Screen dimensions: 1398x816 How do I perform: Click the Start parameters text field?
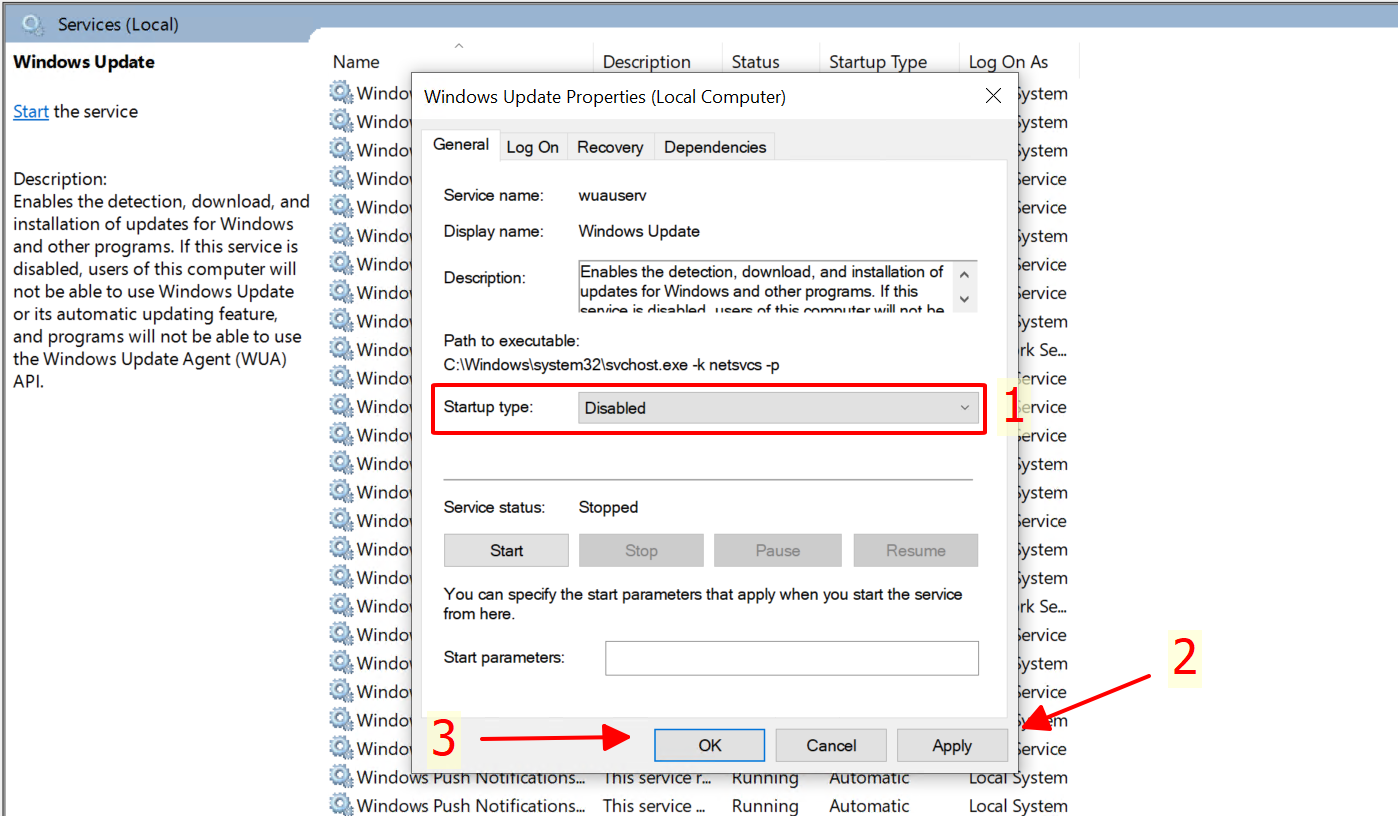791,658
